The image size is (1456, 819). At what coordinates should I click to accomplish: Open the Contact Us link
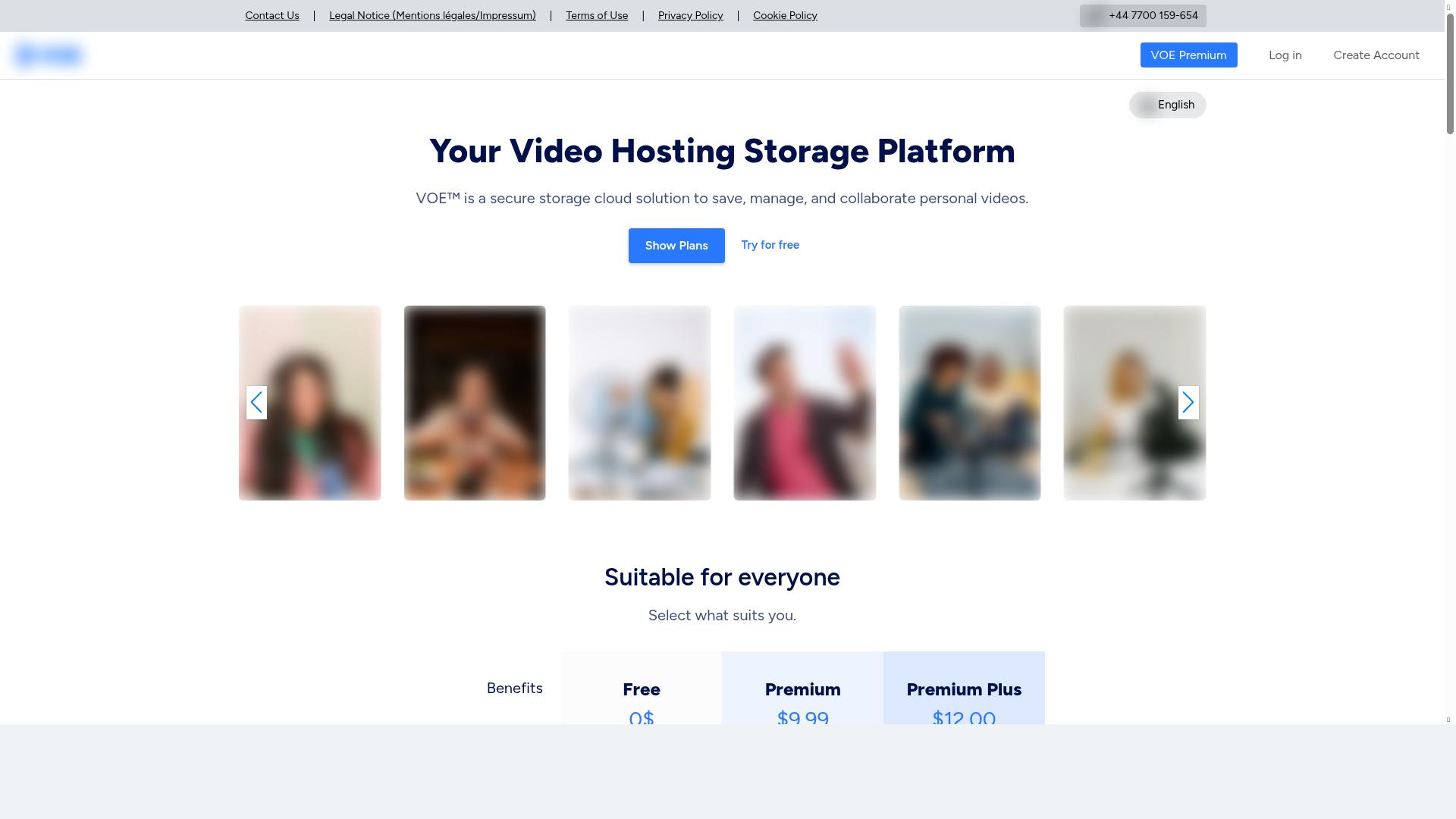click(x=271, y=16)
